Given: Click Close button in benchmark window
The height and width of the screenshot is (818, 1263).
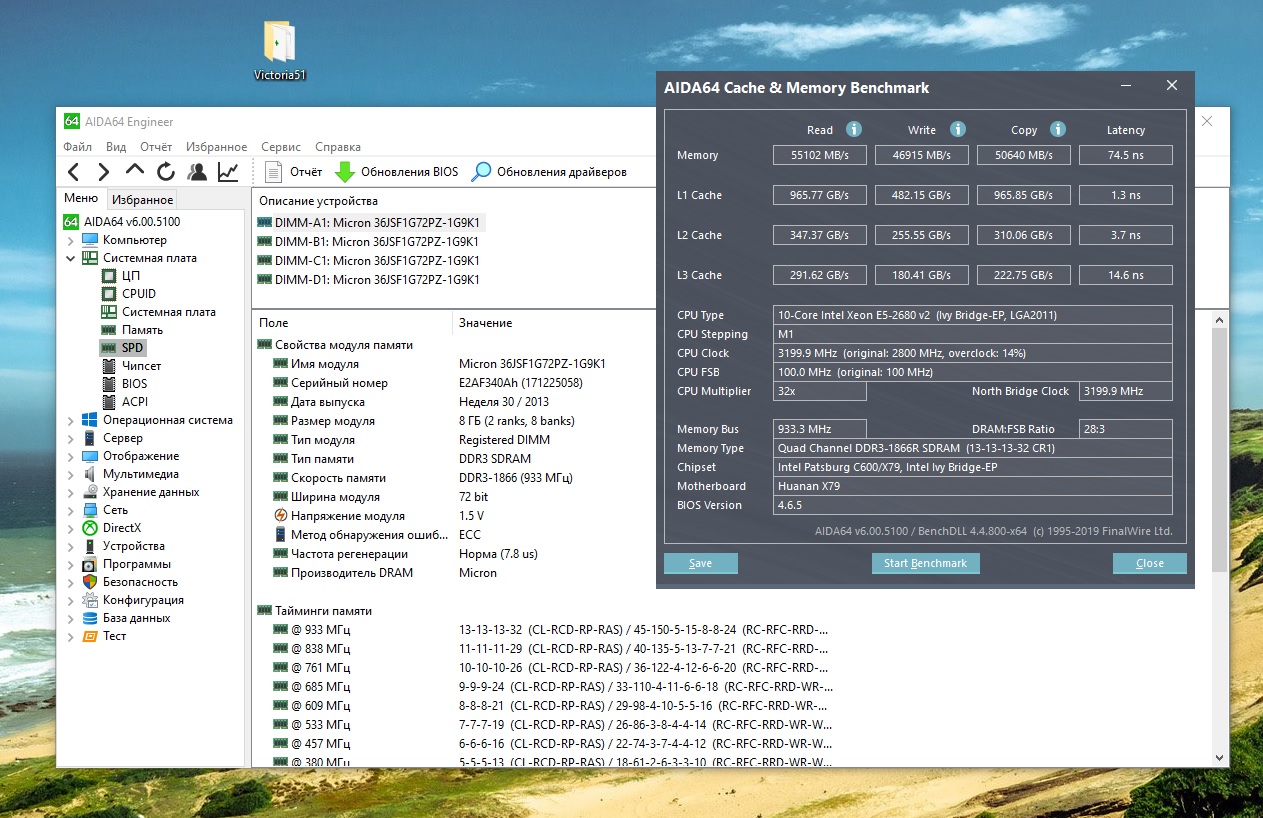Looking at the screenshot, I should point(1150,563).
